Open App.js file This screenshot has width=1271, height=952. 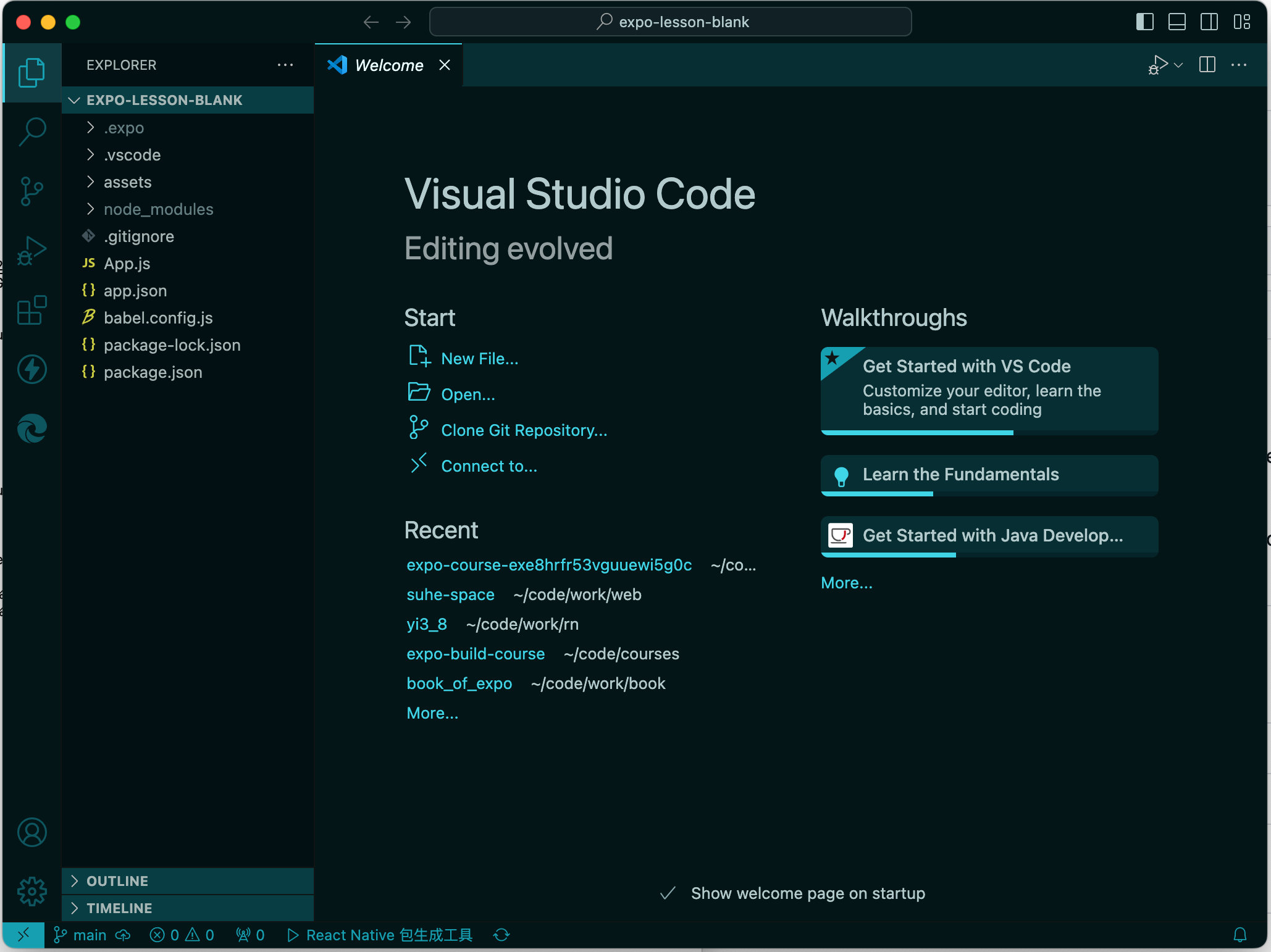coord(188,264)
